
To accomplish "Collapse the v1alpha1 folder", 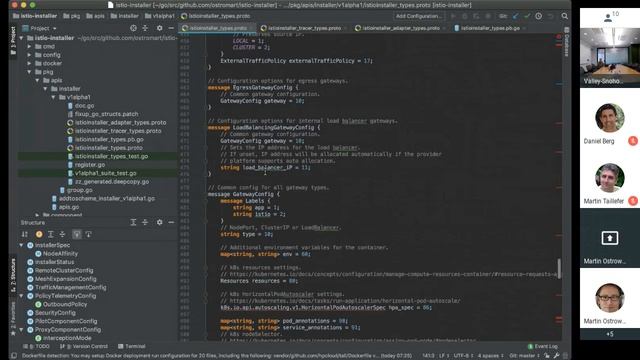I will (x=53, y=97).
